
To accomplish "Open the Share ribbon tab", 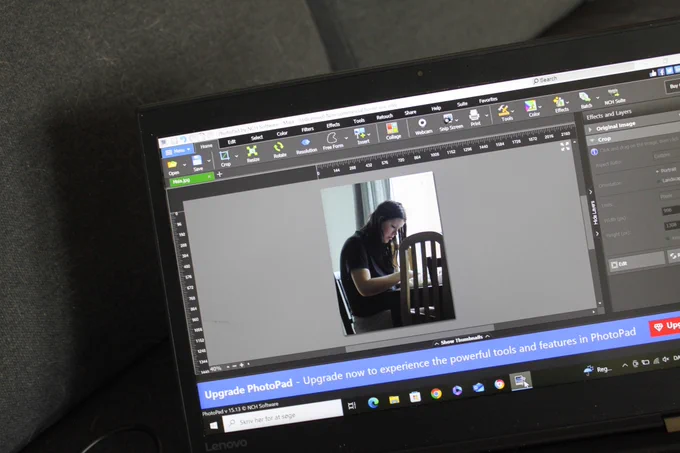I will tap(410, 112).
